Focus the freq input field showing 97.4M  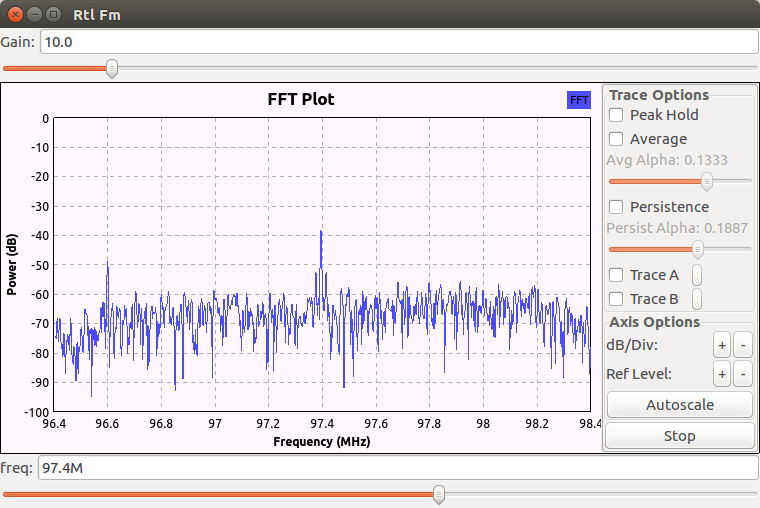coord(398,468)
